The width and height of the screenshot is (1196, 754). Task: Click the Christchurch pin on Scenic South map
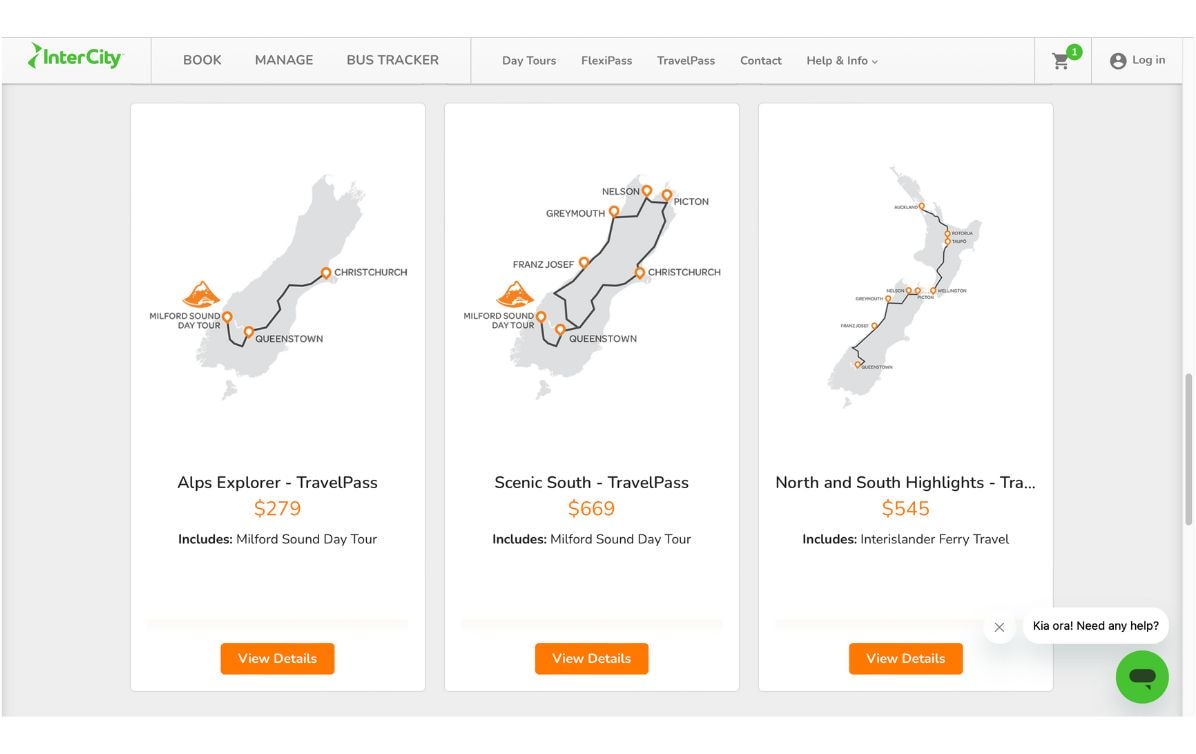[x=640, y=273]
